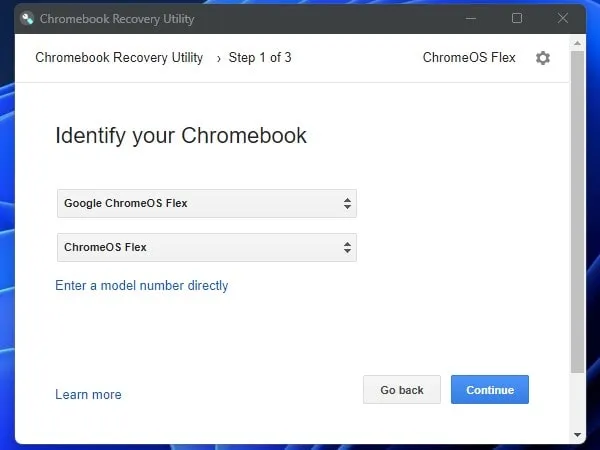This screenshot has width=600, height=450.
Task: Click the Step 1 of 3 text
Action: pyautogui.click(x=260, y=57)
